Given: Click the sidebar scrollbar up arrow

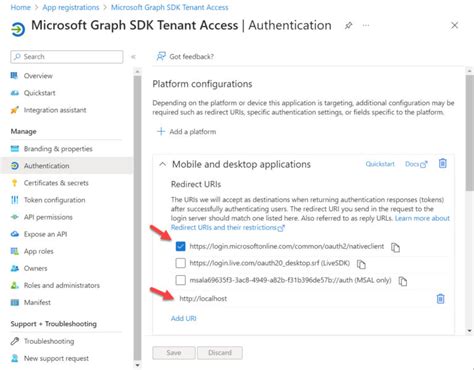Looking at the screenshot, I should 137,71.
